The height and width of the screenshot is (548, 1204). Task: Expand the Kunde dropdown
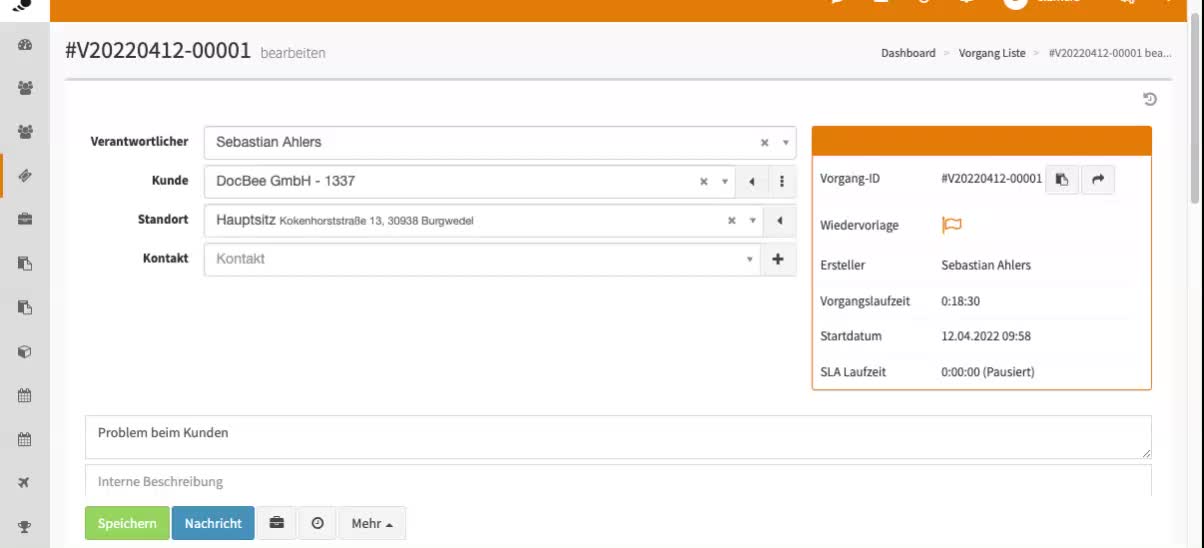click(x=724, y=182)
